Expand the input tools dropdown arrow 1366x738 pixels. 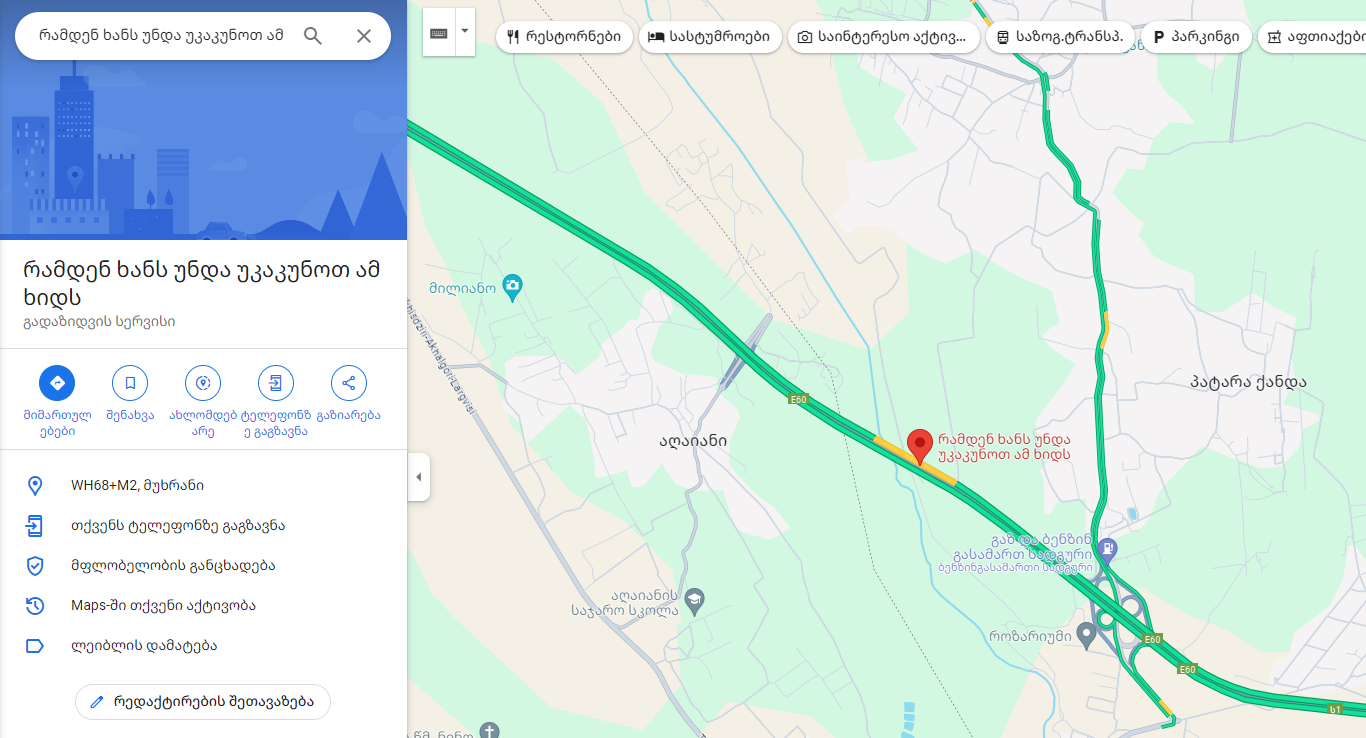pyautogui.click(x=465, y=33)
